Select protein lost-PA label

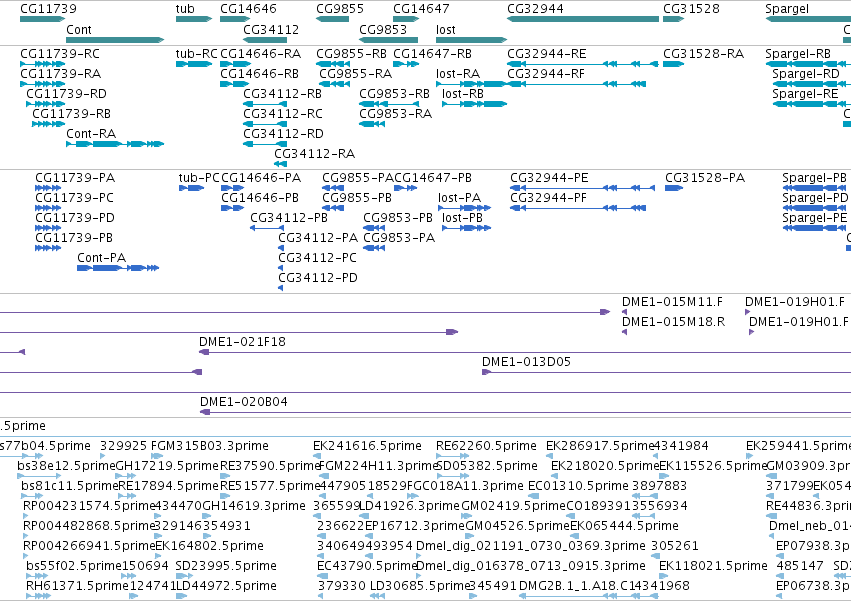460,198
